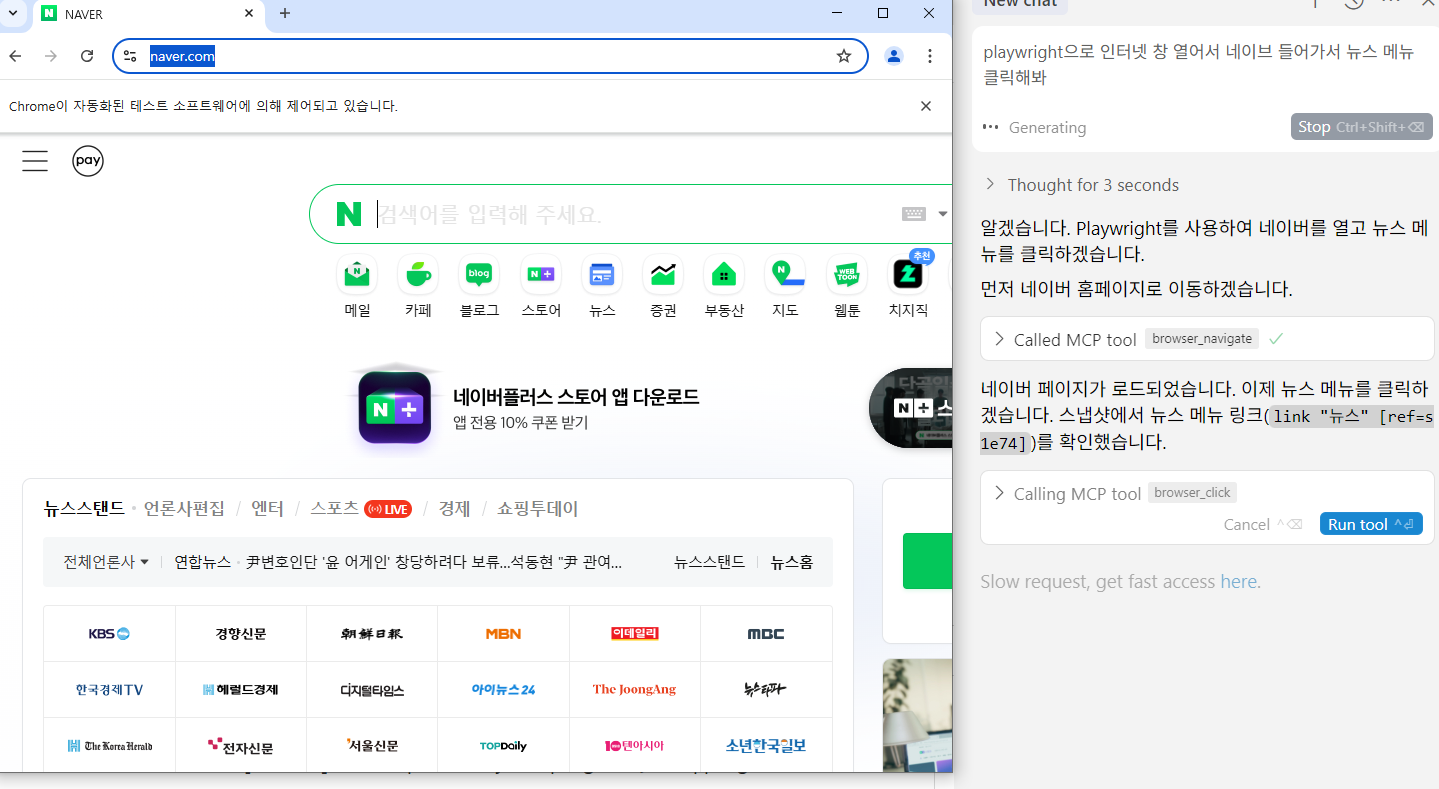Open the 전자신문 press logo
The height and width of the screenshot is (789, 1439).
coord(241,745)
